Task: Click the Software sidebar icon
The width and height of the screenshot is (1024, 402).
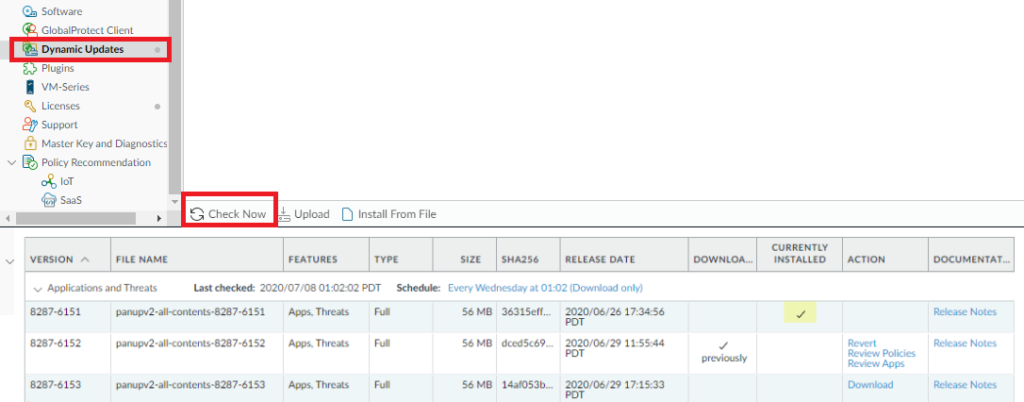Action: click(x=29, y=11)
